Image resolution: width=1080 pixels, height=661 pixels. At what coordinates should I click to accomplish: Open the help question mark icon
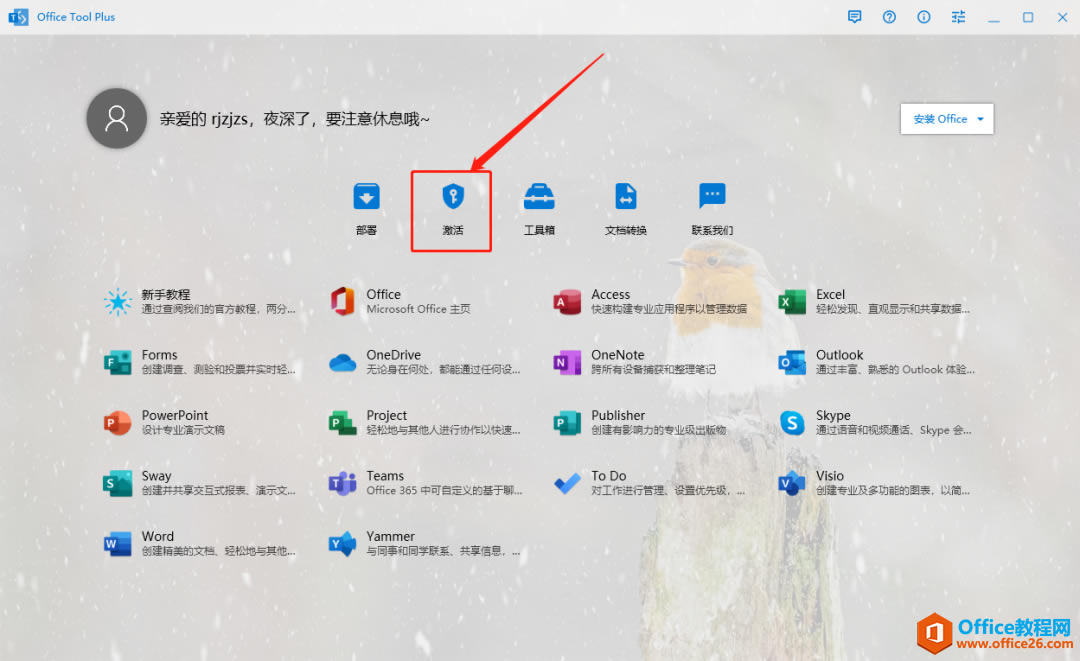click(x=889, y=17)
